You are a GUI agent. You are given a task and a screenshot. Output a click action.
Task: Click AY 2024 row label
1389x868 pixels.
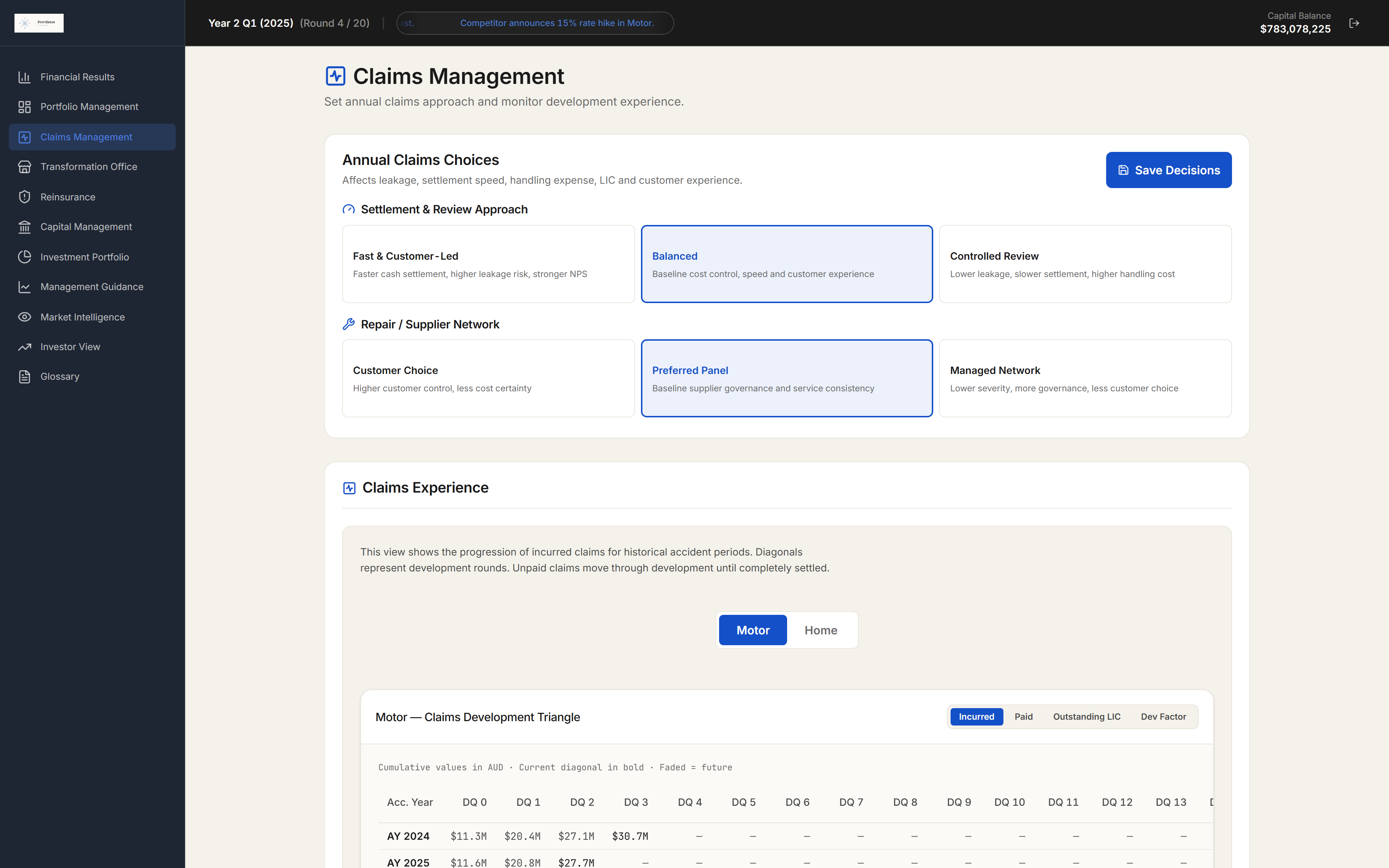[408, 837]
